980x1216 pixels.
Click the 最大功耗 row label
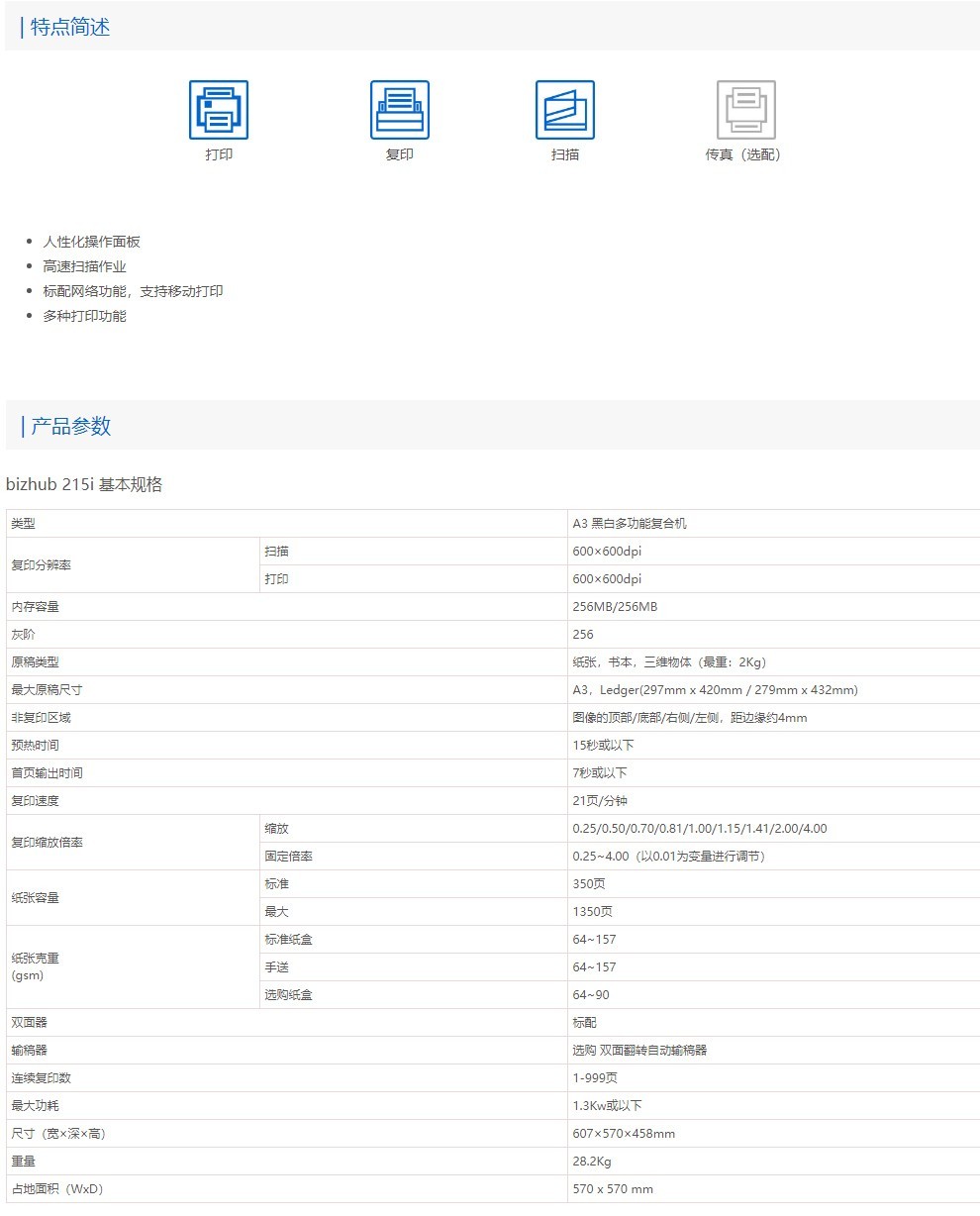(x=35, y=1106)
